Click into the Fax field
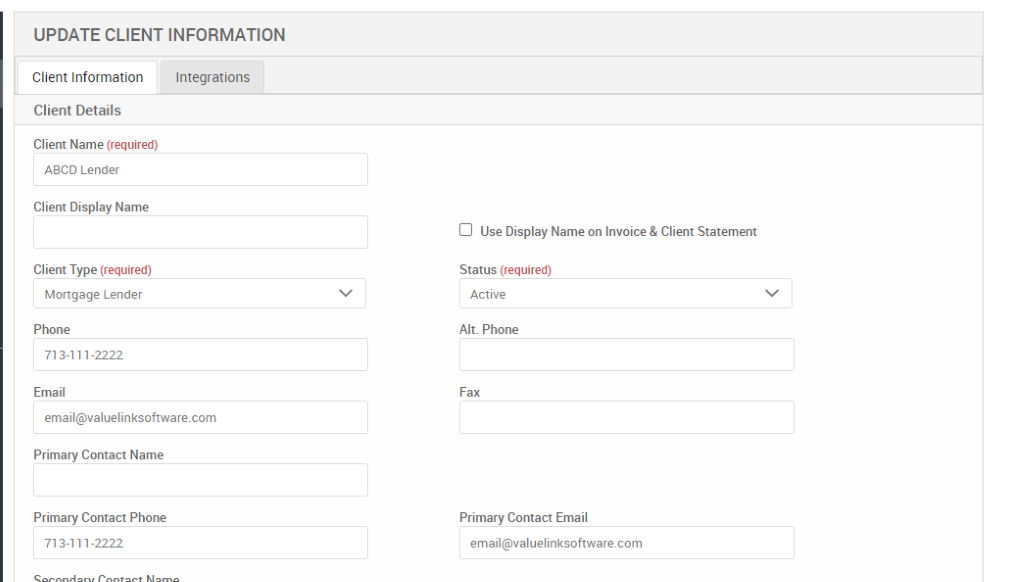Screen dimensions: 1024x582 626,417
